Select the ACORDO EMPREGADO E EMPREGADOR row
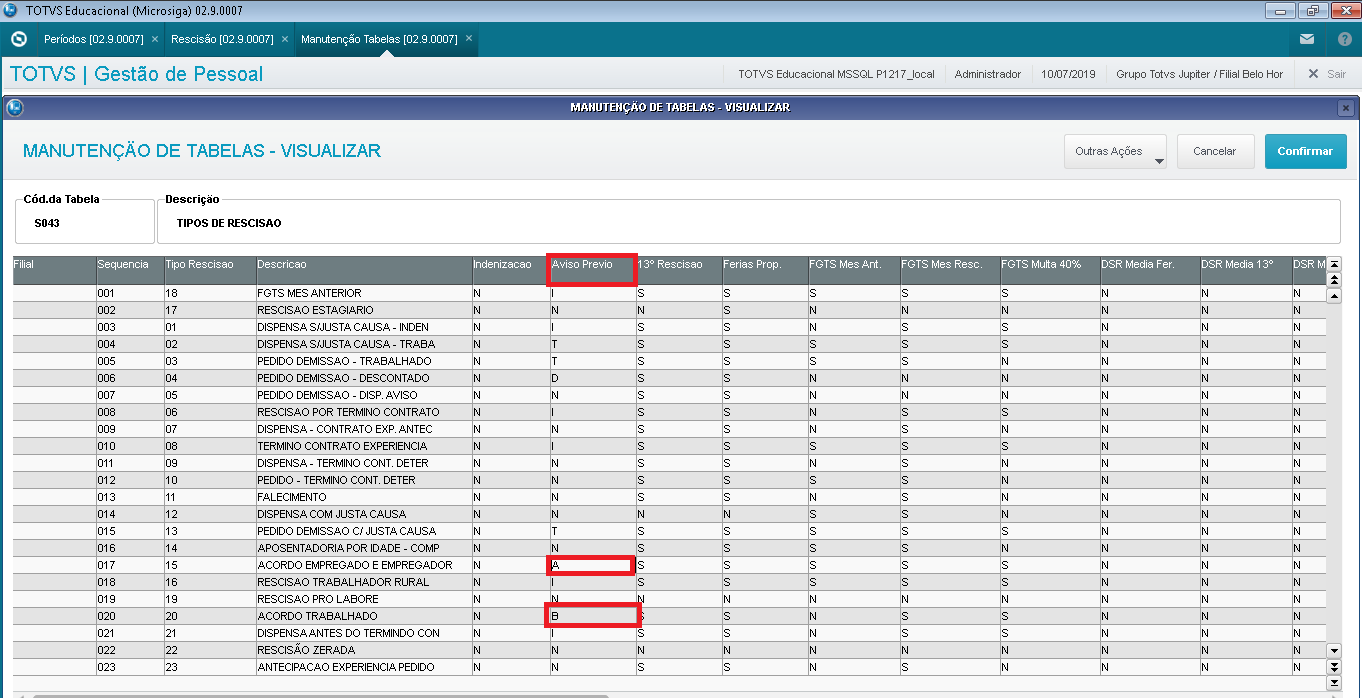The image size is (1362, 698). pos(669,565)
